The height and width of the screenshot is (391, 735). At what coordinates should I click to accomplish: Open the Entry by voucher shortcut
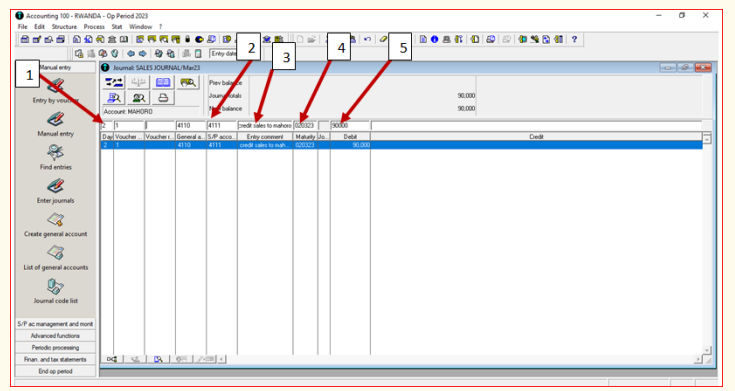point(55,92)
